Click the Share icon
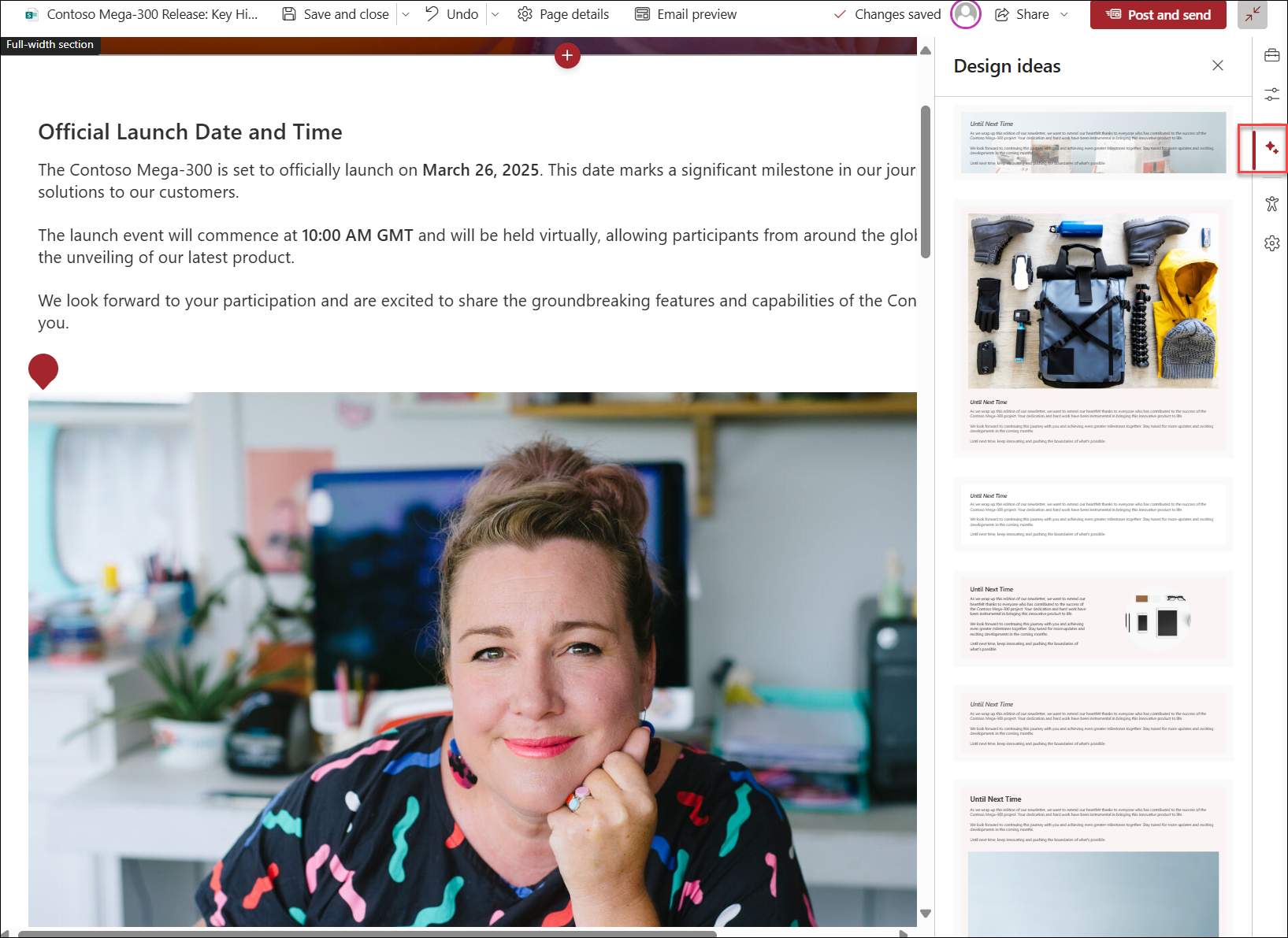This screenshot has height=938, width=1288. pyautogui.click(x=1001, y=13)
